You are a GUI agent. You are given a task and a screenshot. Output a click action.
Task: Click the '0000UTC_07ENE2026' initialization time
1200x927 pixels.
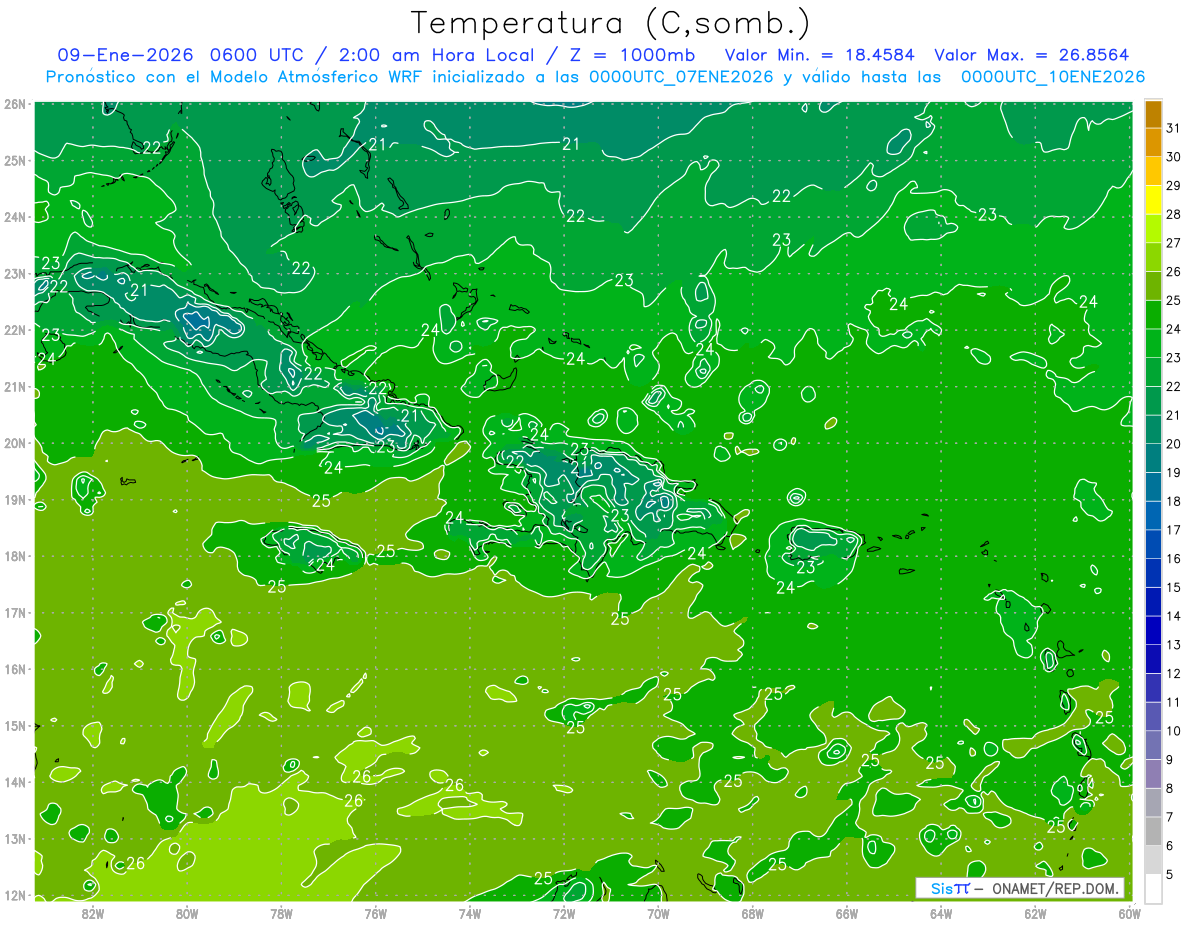click(681, 77)
